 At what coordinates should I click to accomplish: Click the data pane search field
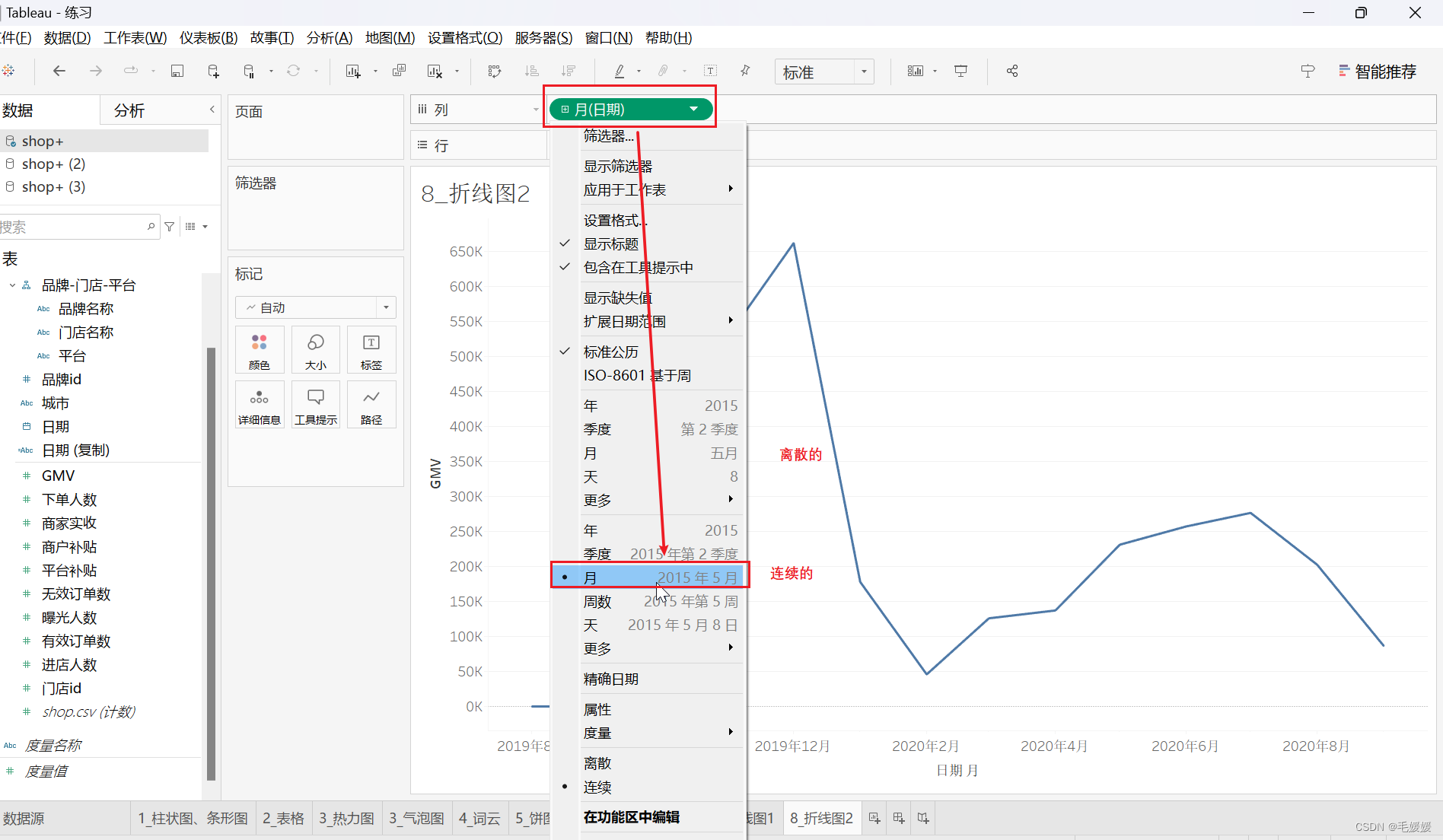coord(79,227)
